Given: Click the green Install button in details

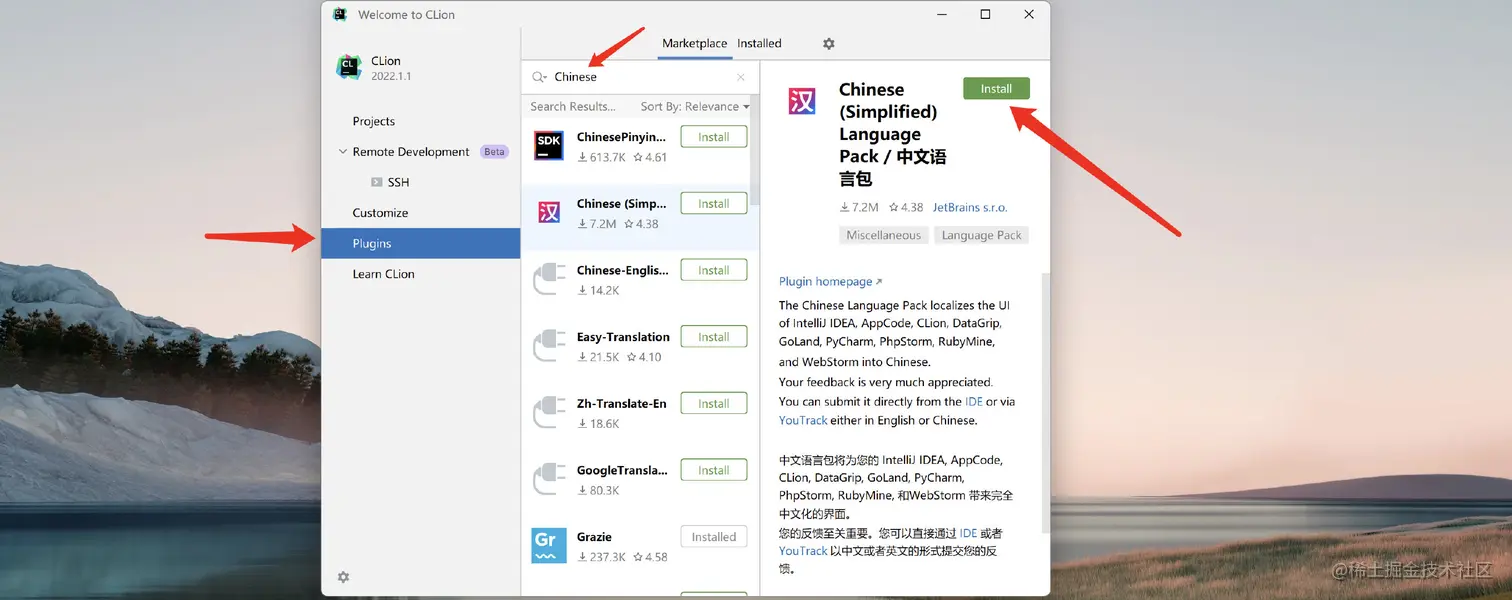Looking at the screenshot, I should [x=996, y=89].
